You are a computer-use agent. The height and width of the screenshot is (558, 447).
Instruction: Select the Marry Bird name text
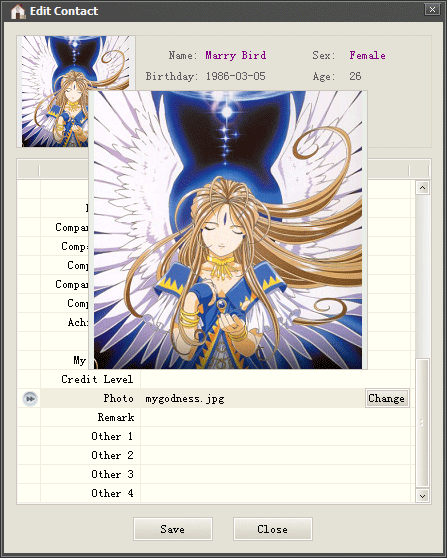coord(236,56)
